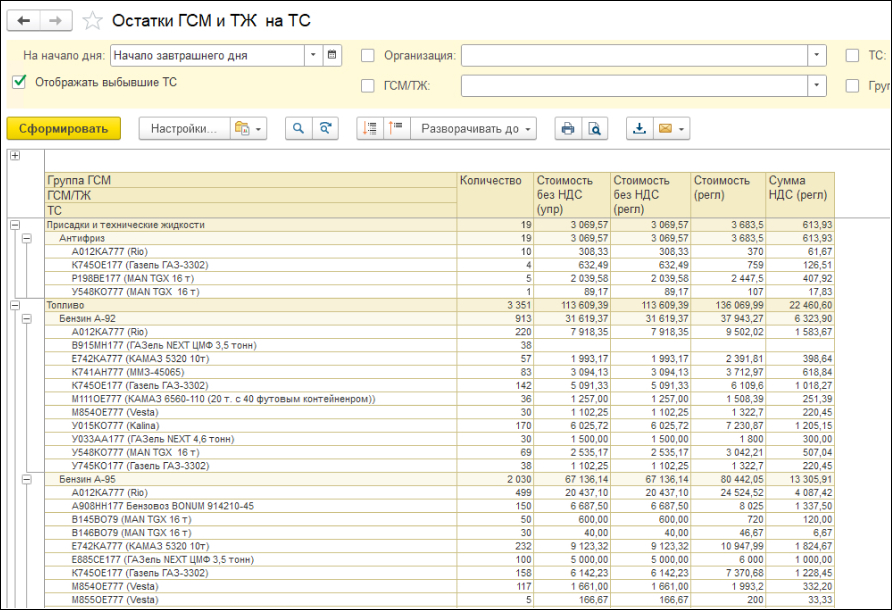Click the printer Print icon
Screen dimensions: 892x610
coord(567,128)
